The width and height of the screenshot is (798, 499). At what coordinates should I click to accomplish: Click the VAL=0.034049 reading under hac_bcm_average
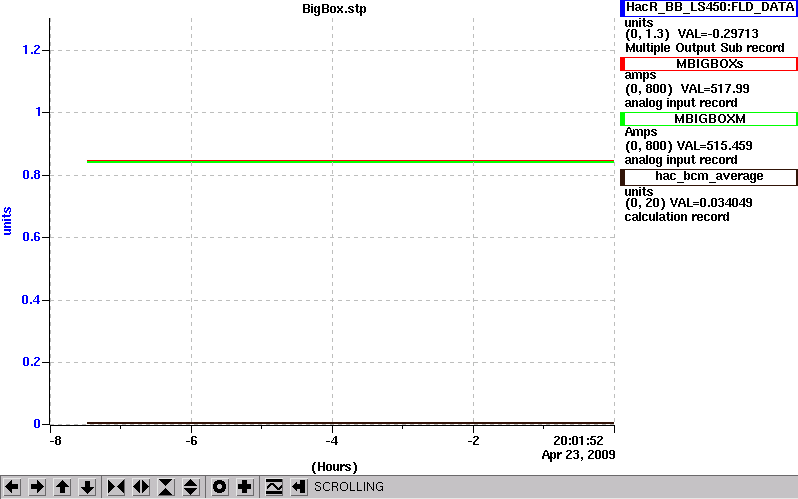click(711, 203)
